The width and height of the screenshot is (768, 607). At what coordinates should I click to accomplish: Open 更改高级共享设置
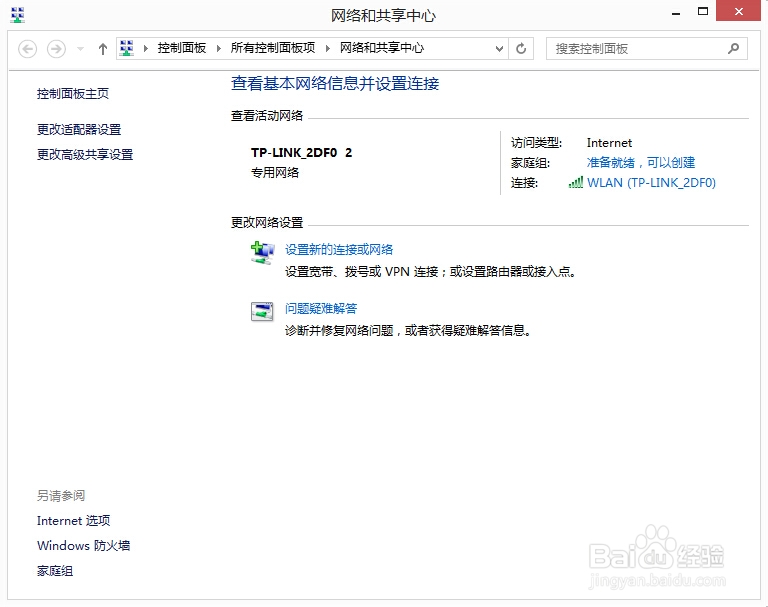(x=85, y=155)
